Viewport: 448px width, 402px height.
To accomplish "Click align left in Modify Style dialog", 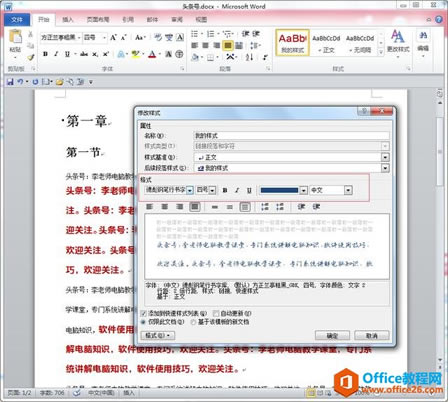I will [149, 207].
